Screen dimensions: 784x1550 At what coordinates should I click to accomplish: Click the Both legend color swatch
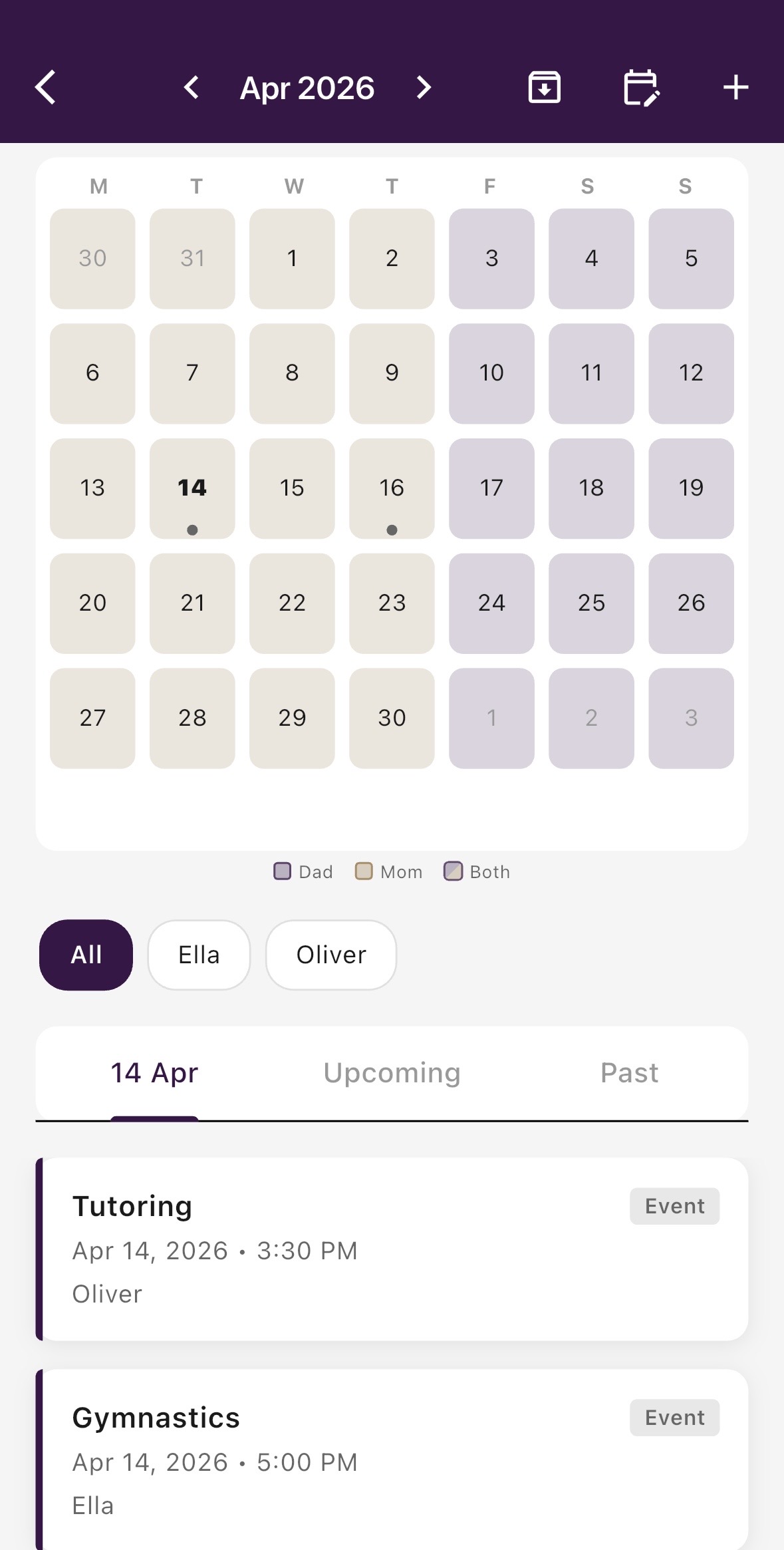coord(453,871)
